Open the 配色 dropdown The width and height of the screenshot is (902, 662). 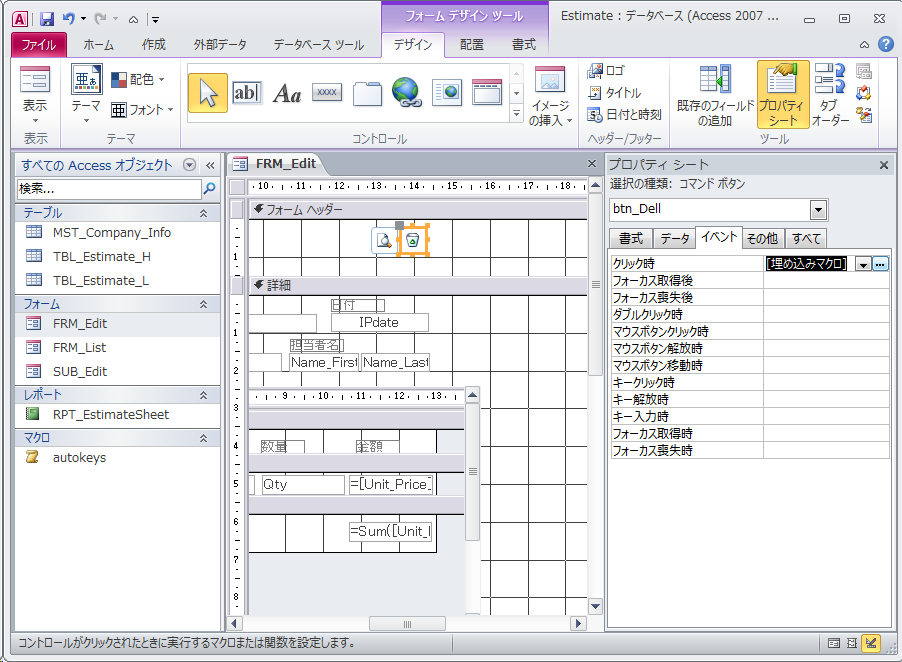(138, 79)
